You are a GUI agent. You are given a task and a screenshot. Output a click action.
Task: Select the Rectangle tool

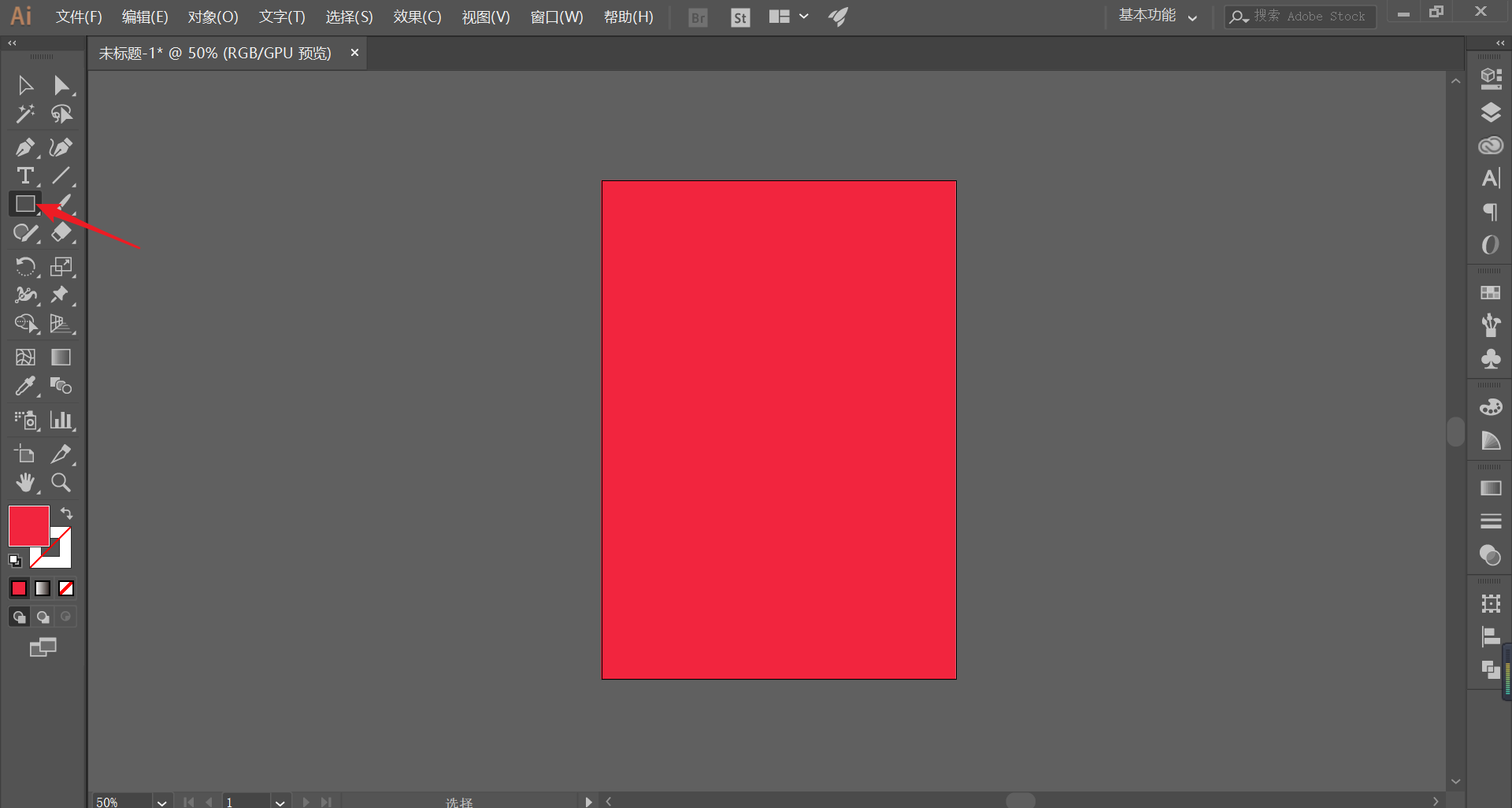tap(25, 204)
